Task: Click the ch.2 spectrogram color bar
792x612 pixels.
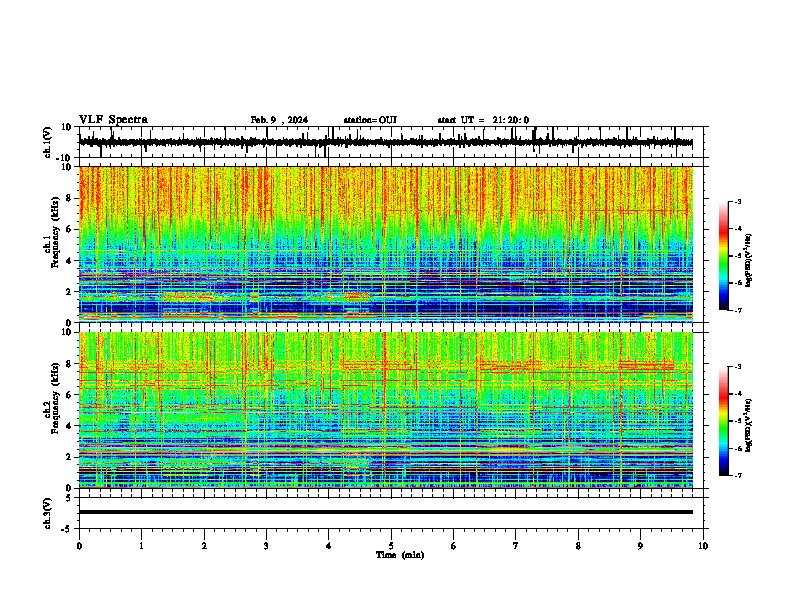Action: click(x=723, y=421)
